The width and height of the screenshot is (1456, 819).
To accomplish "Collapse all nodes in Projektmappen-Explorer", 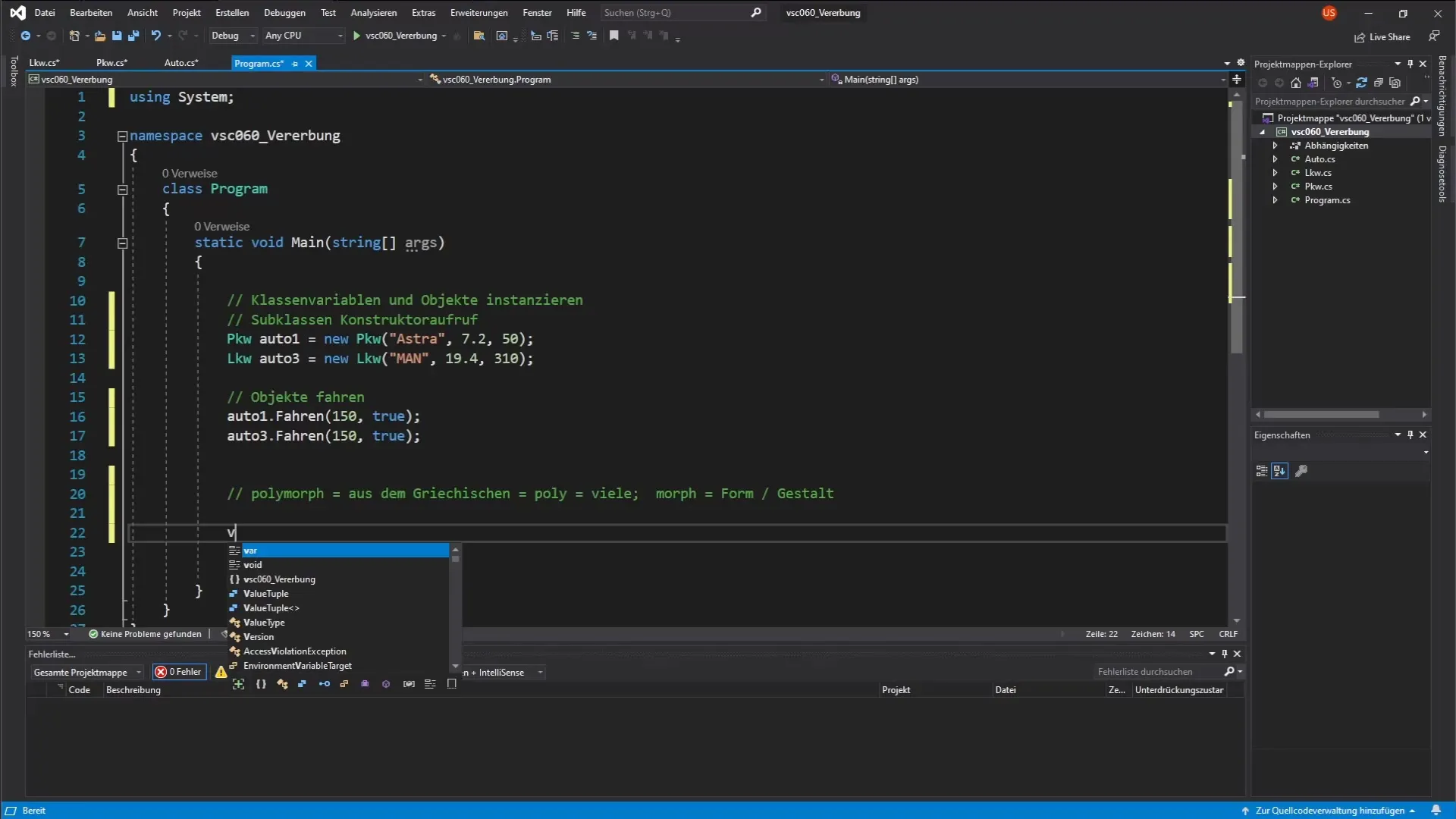I will (x=1379, y=83).
